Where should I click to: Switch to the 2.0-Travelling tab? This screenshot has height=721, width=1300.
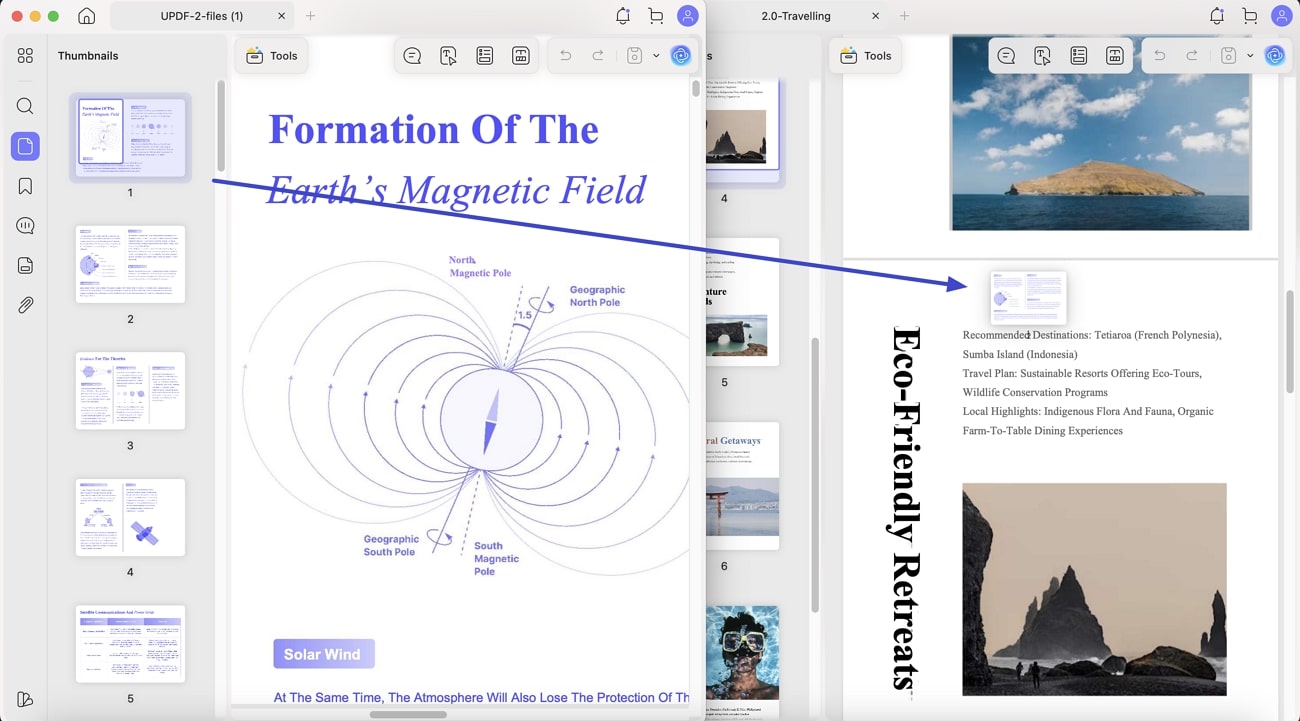pos(796,16)
